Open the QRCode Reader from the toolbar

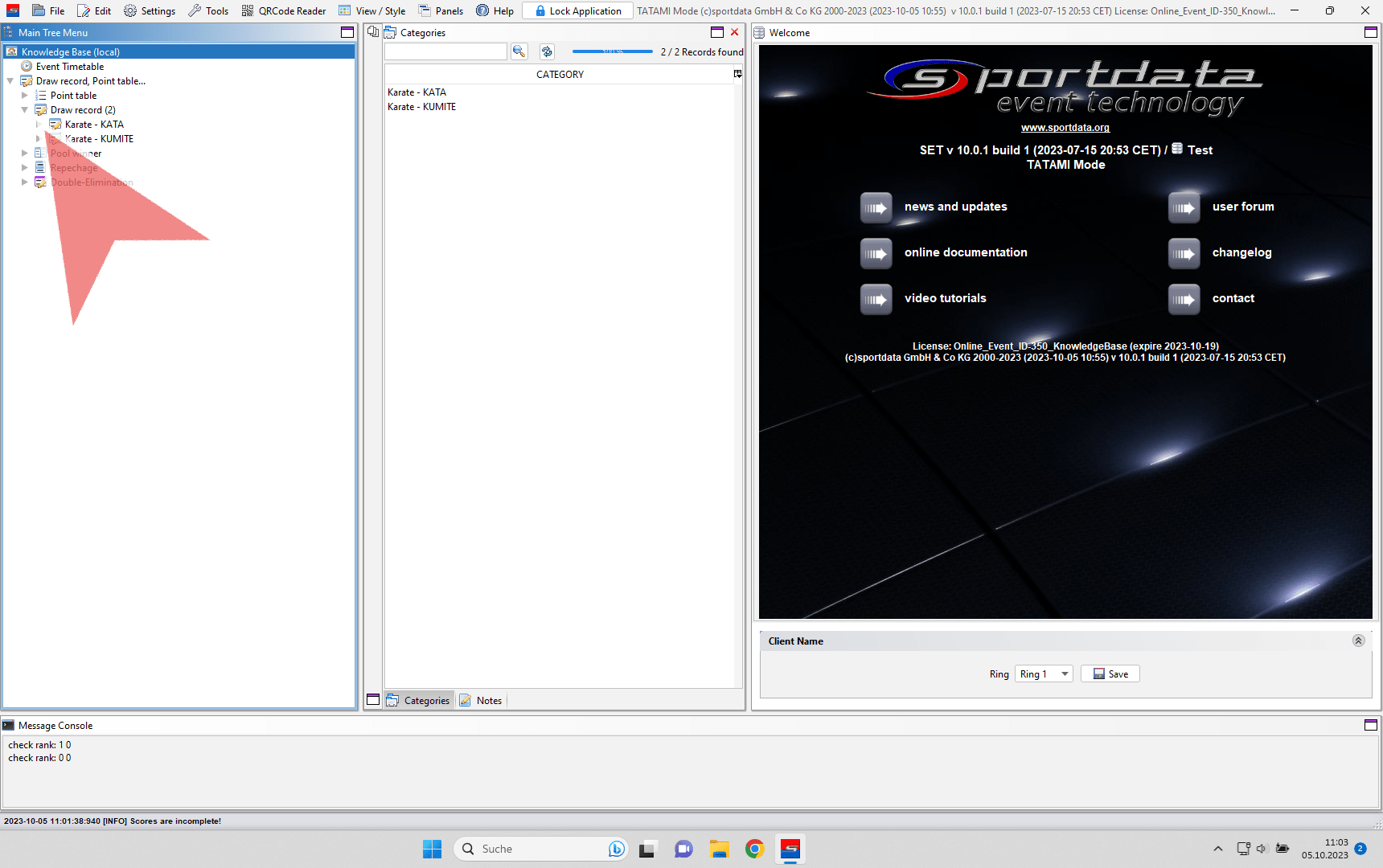[x=284, y=11]
